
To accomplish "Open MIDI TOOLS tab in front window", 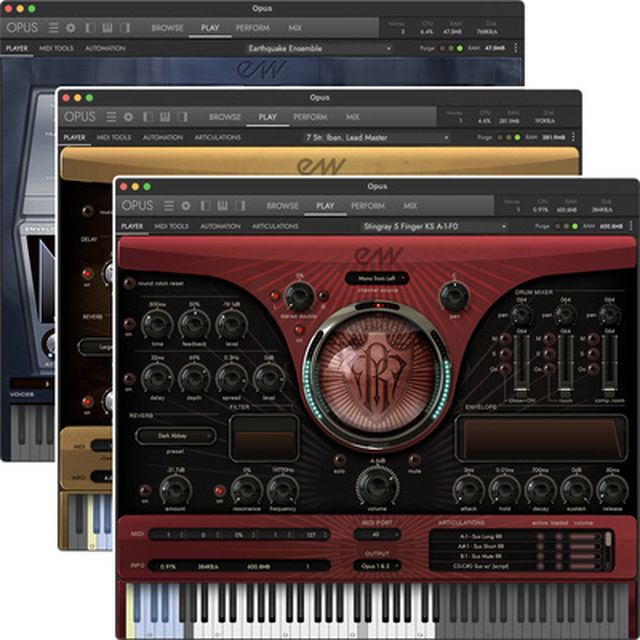I will [x=171, y=226].
